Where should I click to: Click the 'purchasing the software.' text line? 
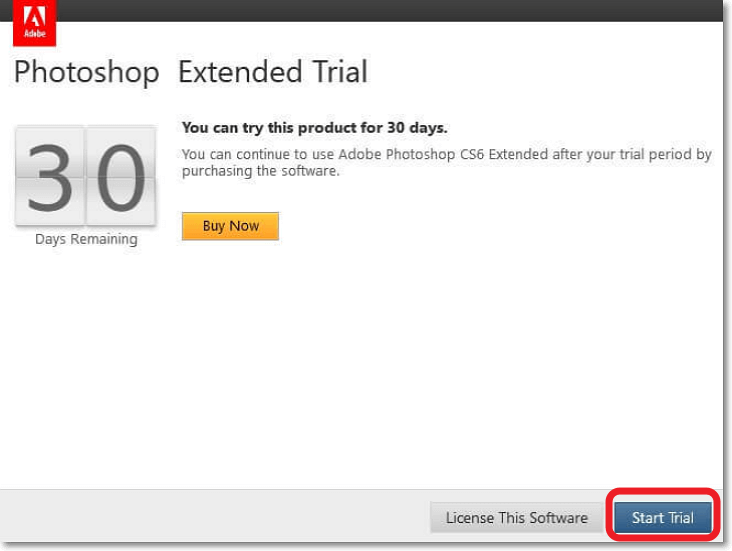point(260,171)
